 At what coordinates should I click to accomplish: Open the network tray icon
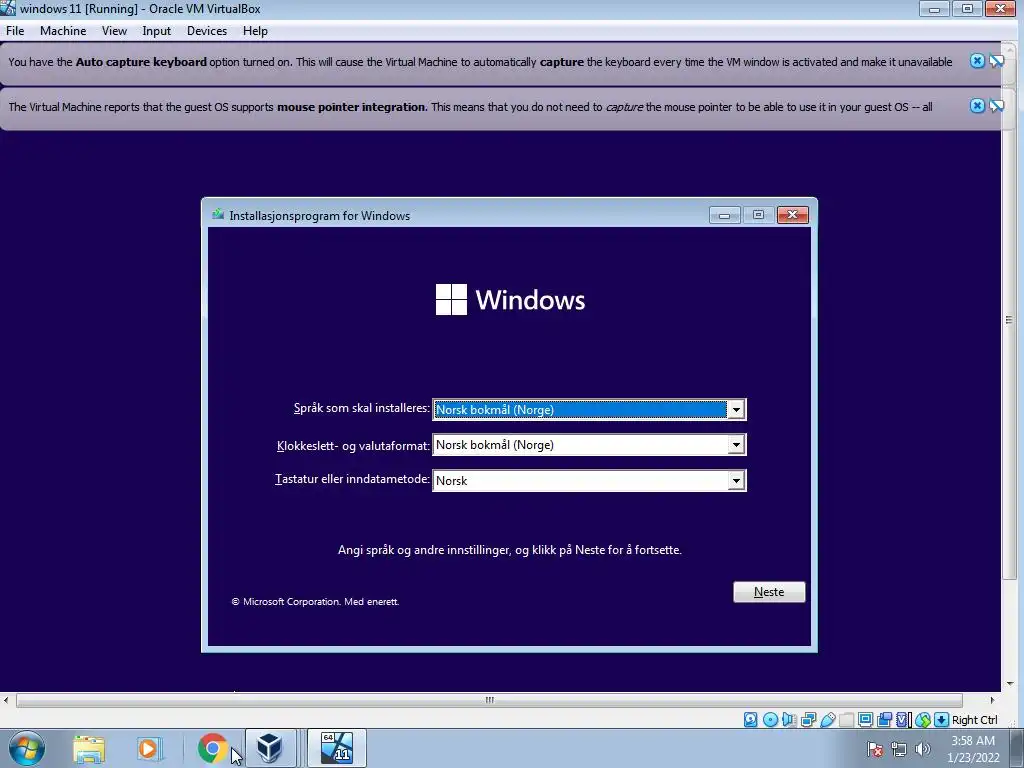pyautogui.click(x=899, y=749)
